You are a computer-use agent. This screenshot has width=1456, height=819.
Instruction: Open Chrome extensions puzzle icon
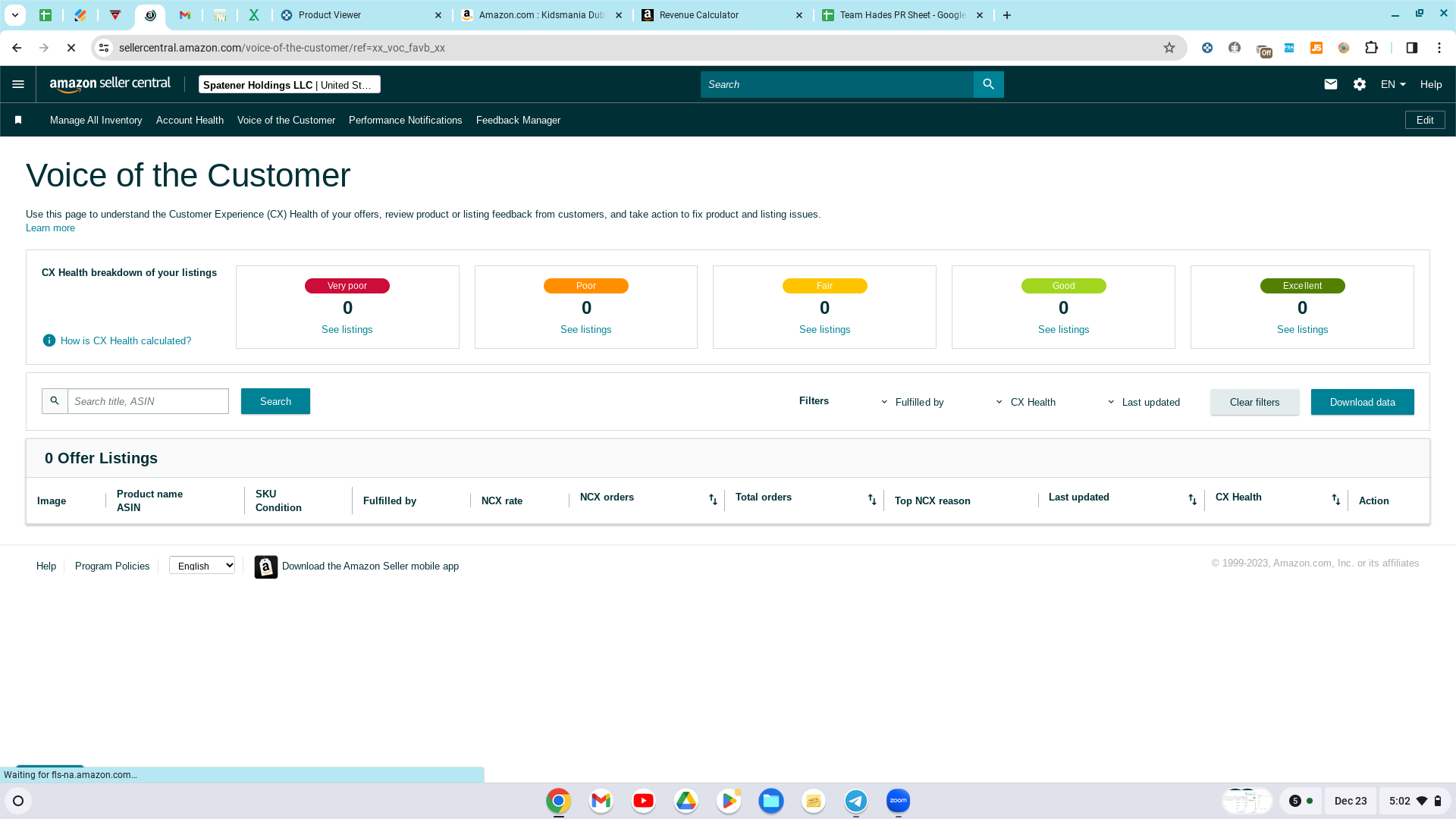tap(1371, 48)
